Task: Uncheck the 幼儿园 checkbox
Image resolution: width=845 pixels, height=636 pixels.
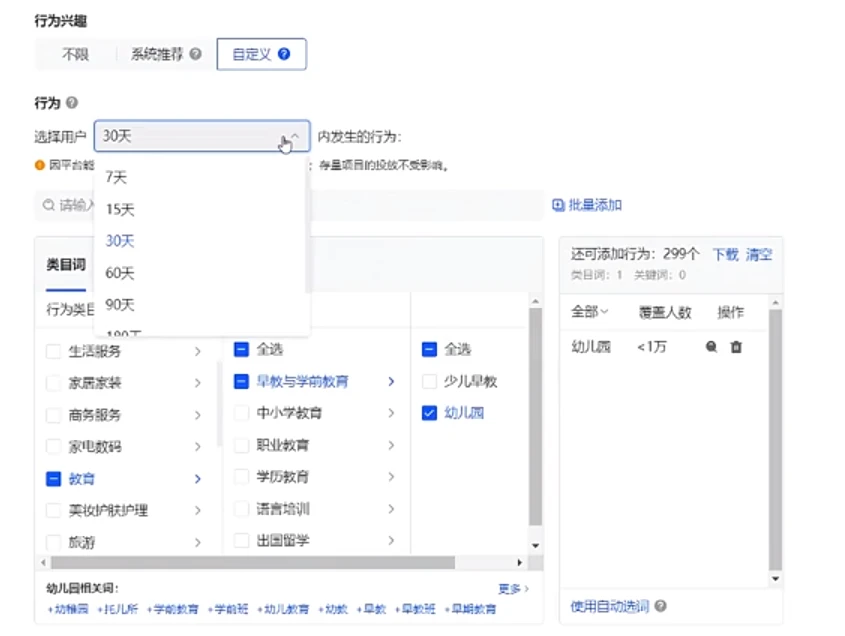Action: point(429,412)
